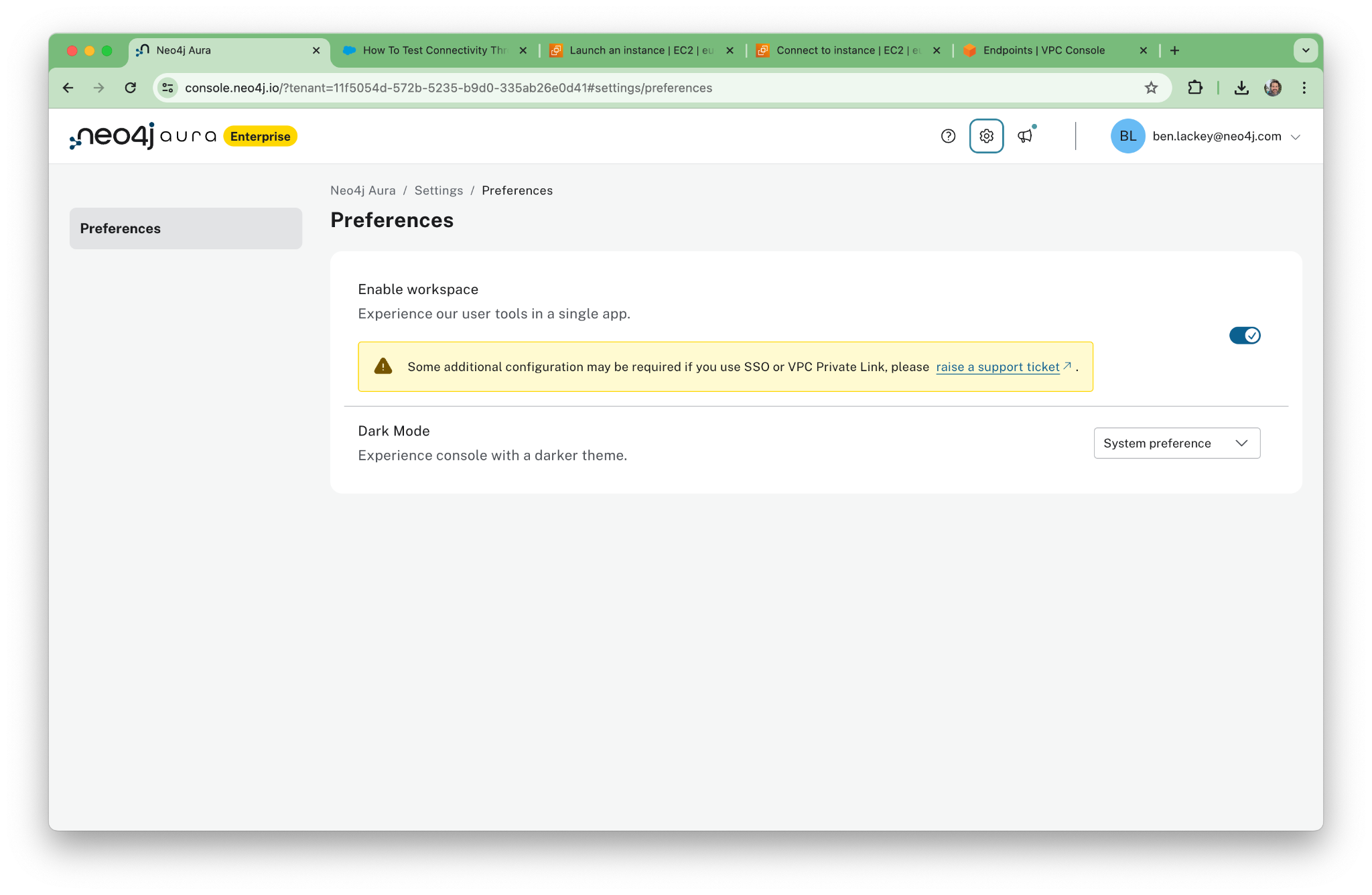Click the settings gear icon
1372x895 pixels.
pyautogui.click(x=986, y=136)
